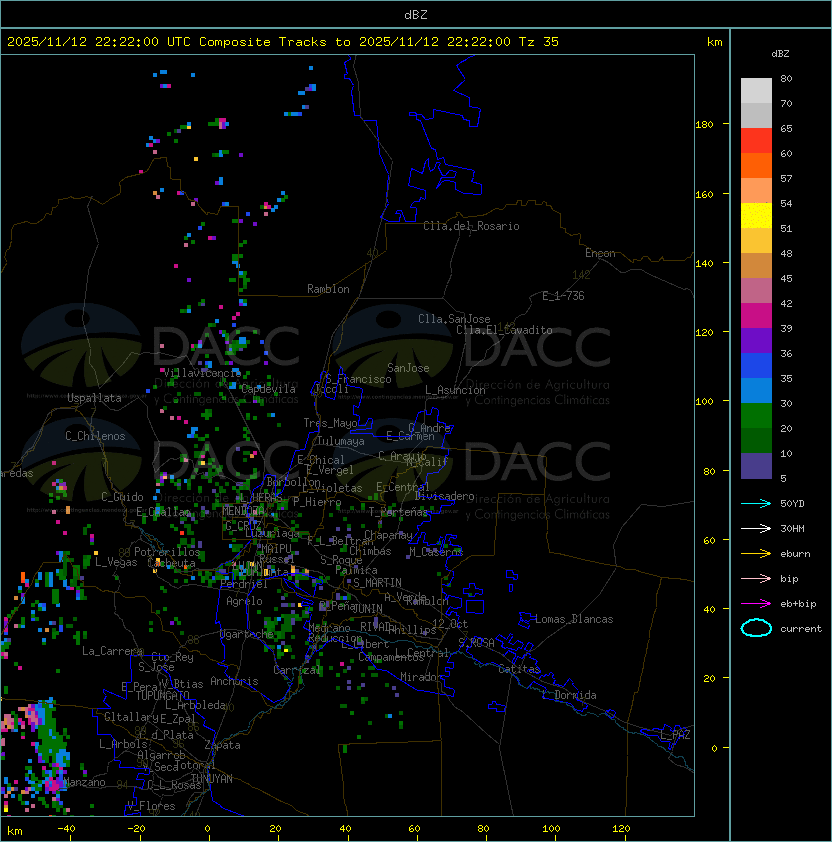
Task: Click the cyan 50YD track arrow in legend
Action: click(756, 503)
